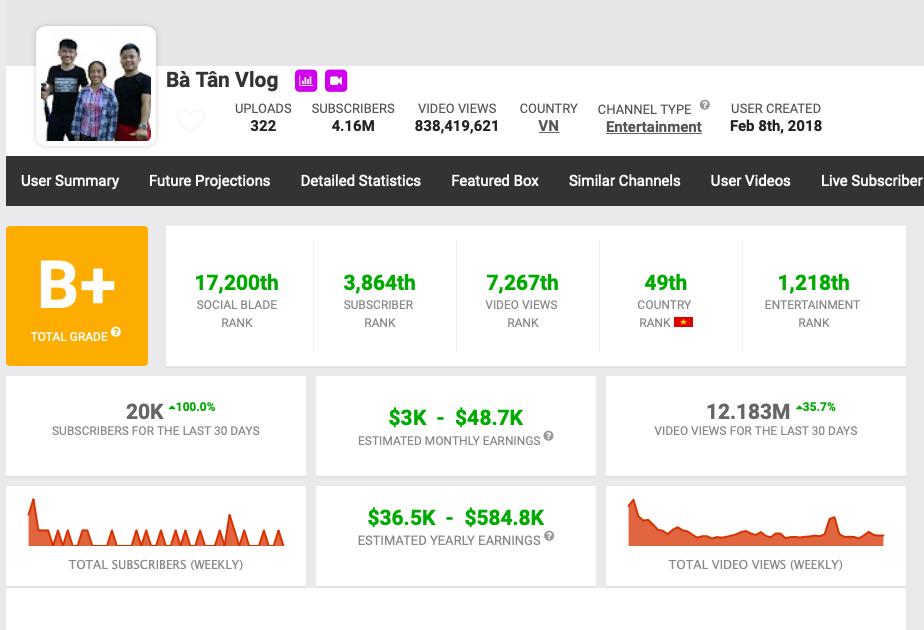The width and height of the screenshot is (924, 630).
Task: Click the Vietnam flag icon
Action: point(684,322)
